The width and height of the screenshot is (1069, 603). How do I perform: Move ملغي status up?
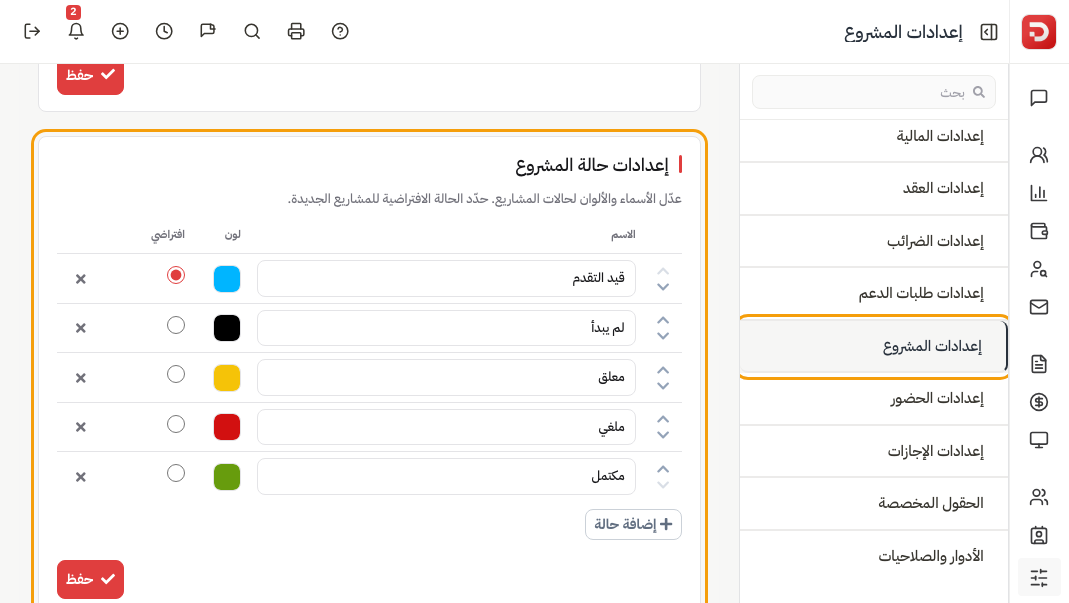(x=663, y=419)
